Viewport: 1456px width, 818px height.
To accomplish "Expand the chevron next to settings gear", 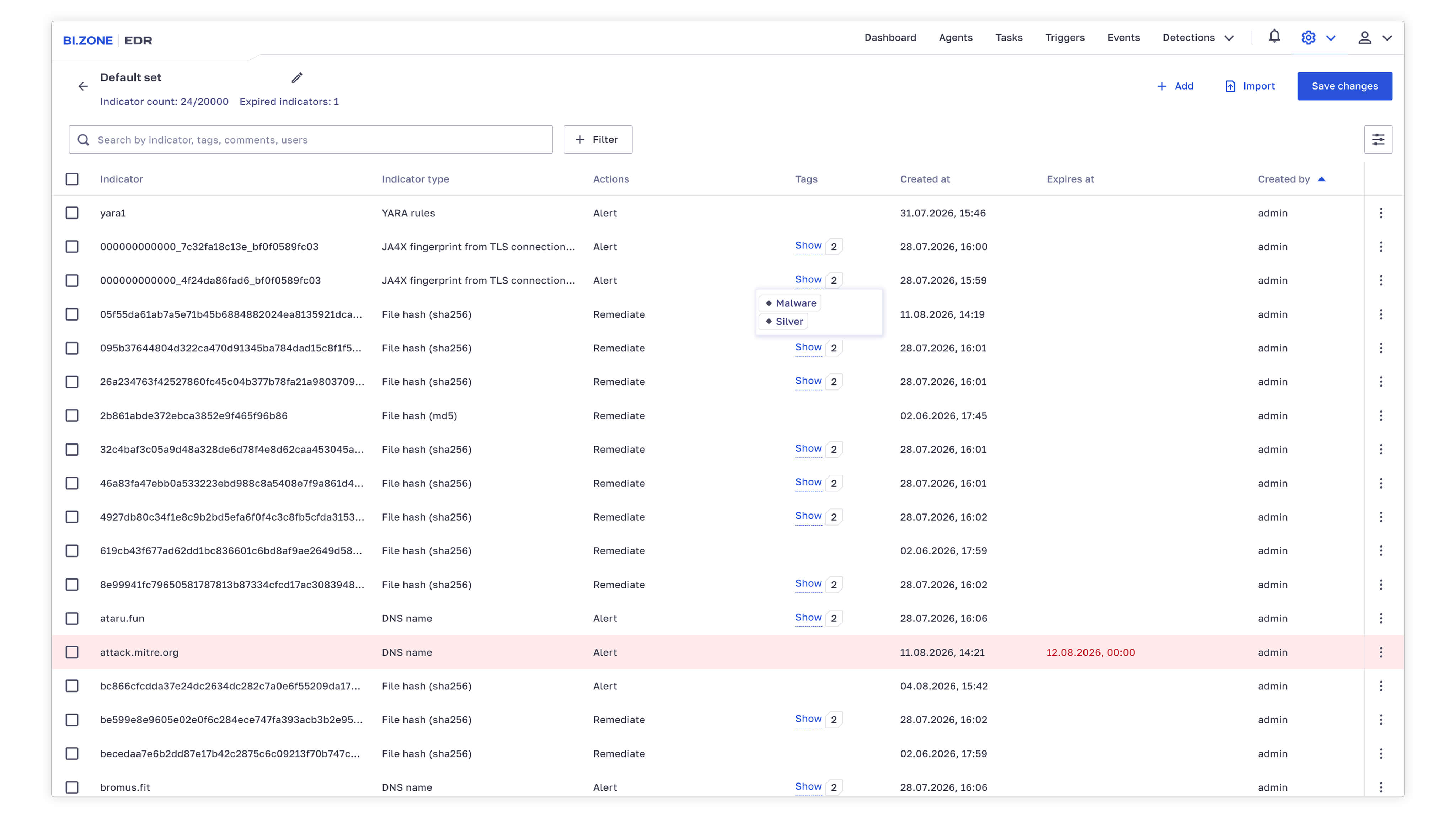I will pyautogui.click(x=1331, y=38).
